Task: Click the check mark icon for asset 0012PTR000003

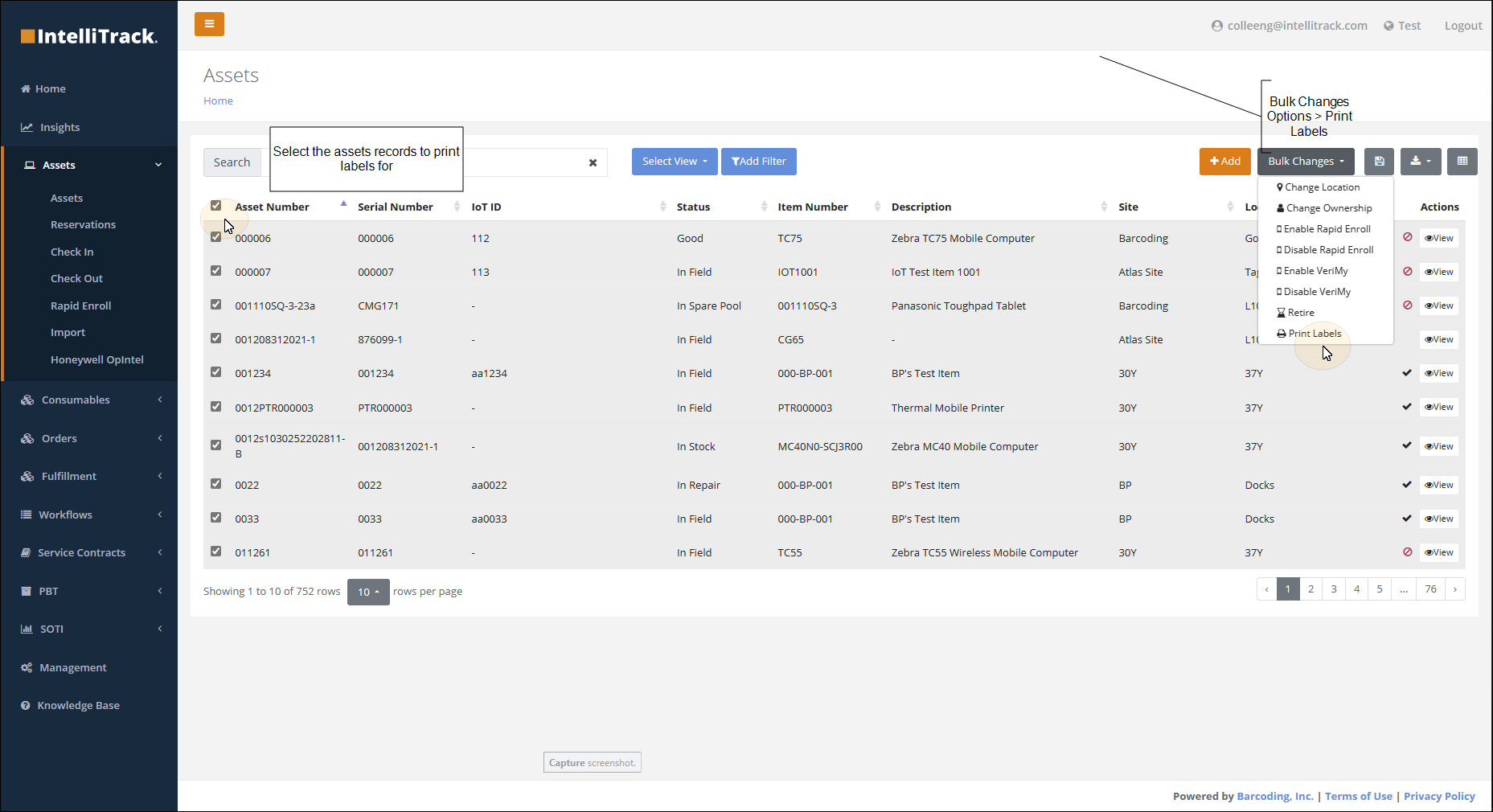Action: tap(1407, 407)
